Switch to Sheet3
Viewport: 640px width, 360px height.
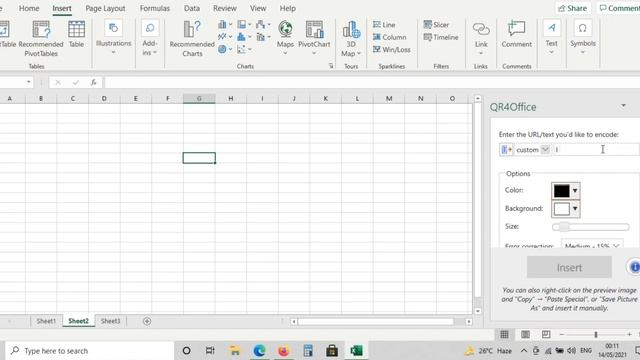[110, 321]
